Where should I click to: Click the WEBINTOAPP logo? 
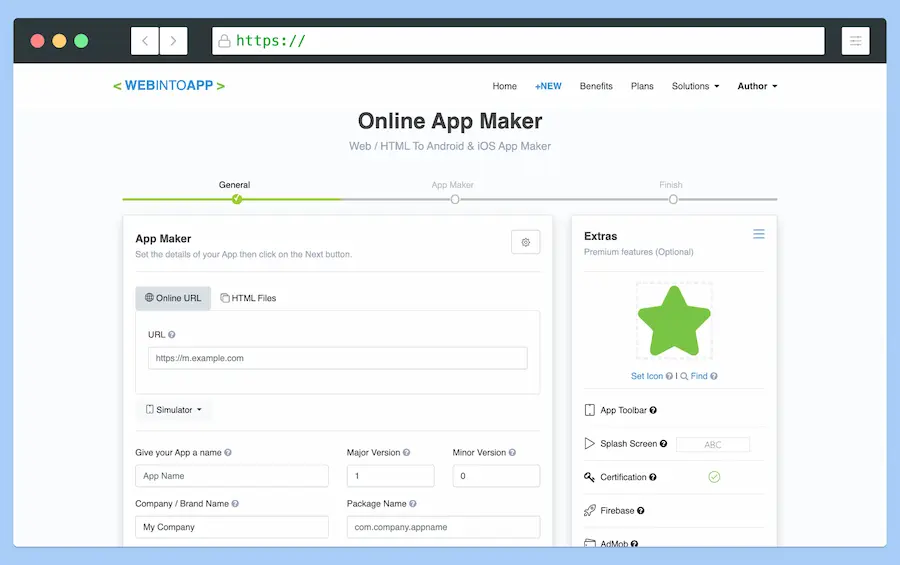[x=169, y=86]
